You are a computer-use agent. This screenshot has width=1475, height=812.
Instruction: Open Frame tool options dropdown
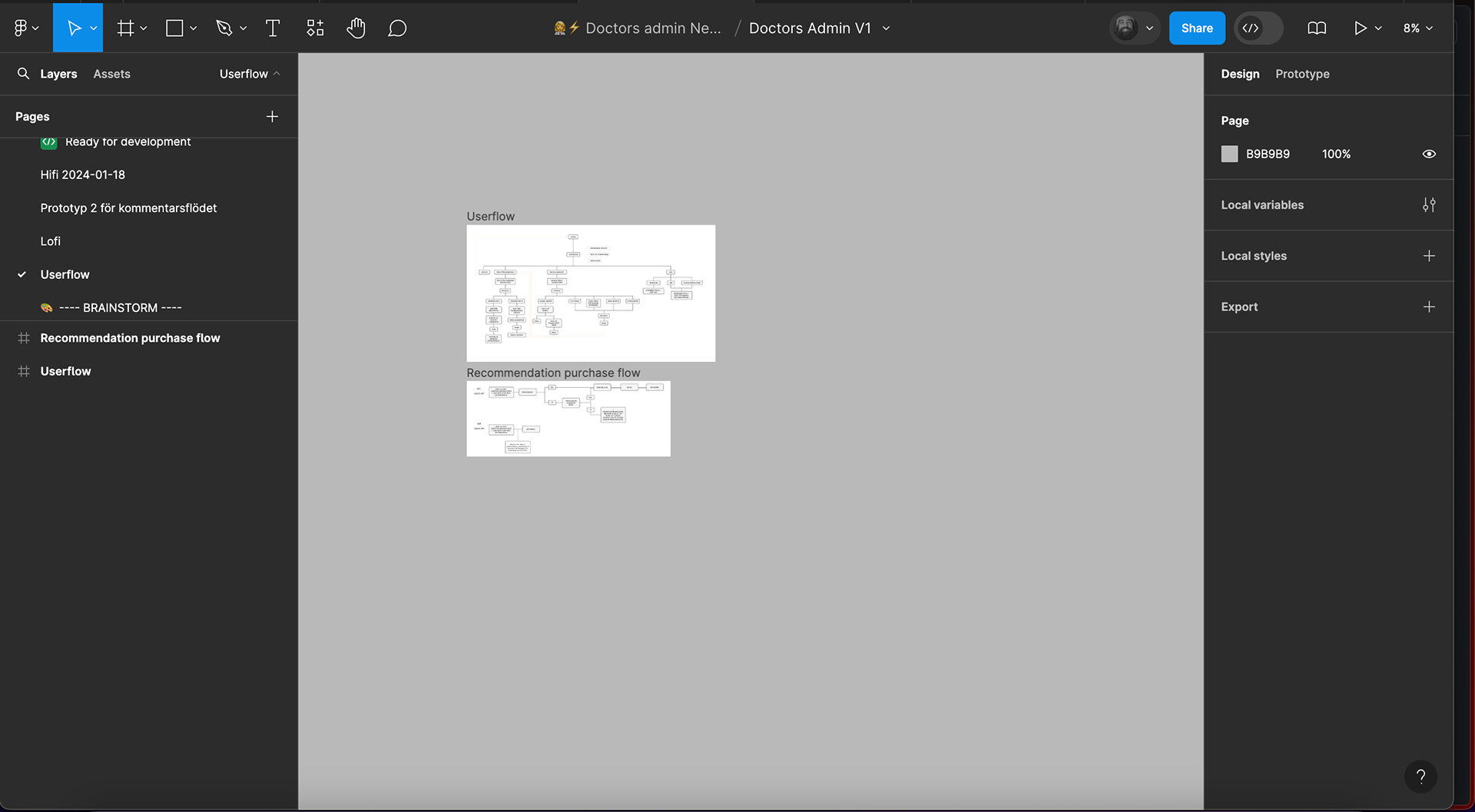click(144, 28)
